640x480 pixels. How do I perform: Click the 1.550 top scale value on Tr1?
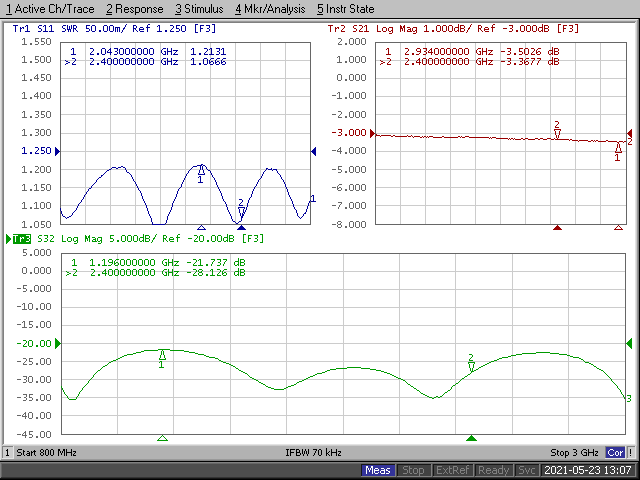click(x=36, y=42)
